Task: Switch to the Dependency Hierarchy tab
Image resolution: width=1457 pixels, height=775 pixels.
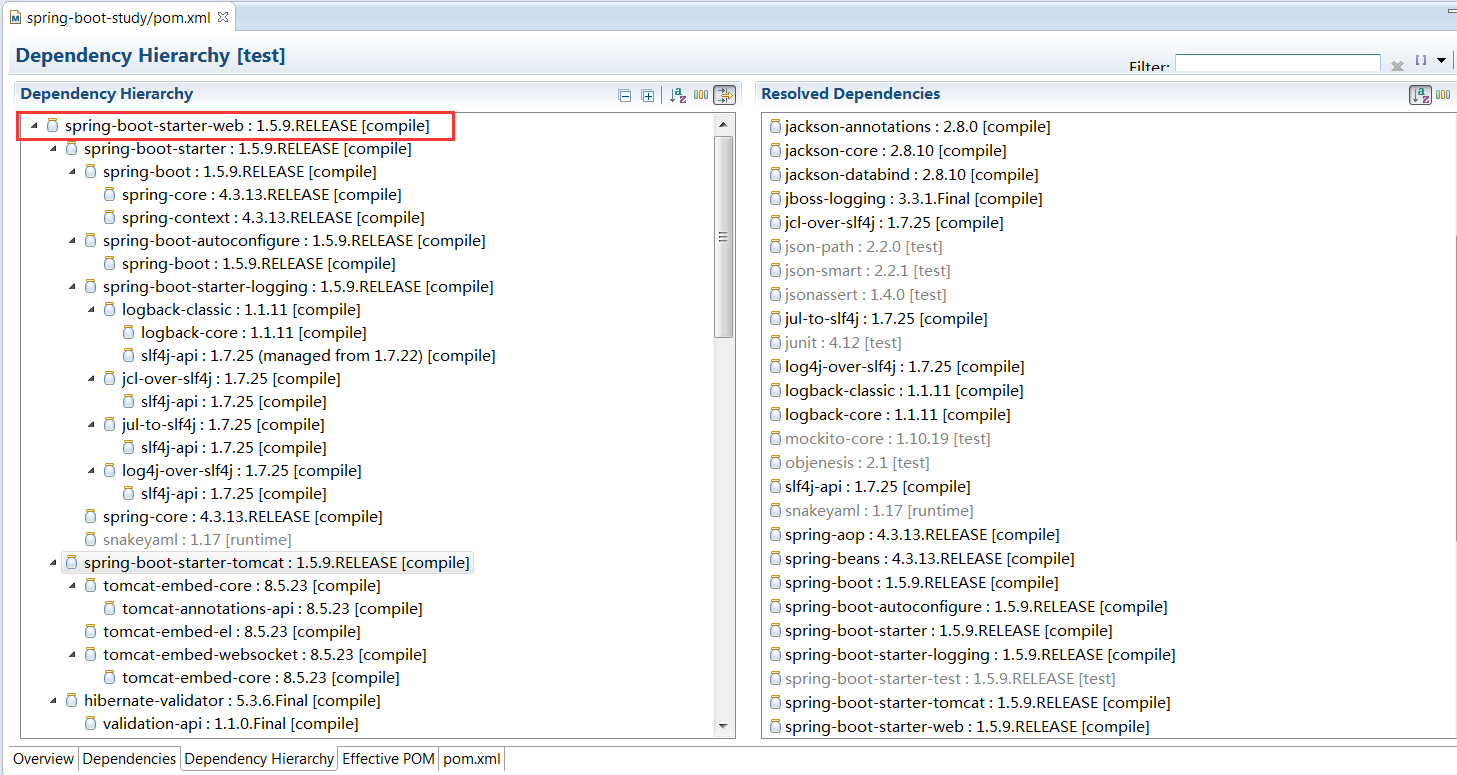Action: (x=259, y=759)
